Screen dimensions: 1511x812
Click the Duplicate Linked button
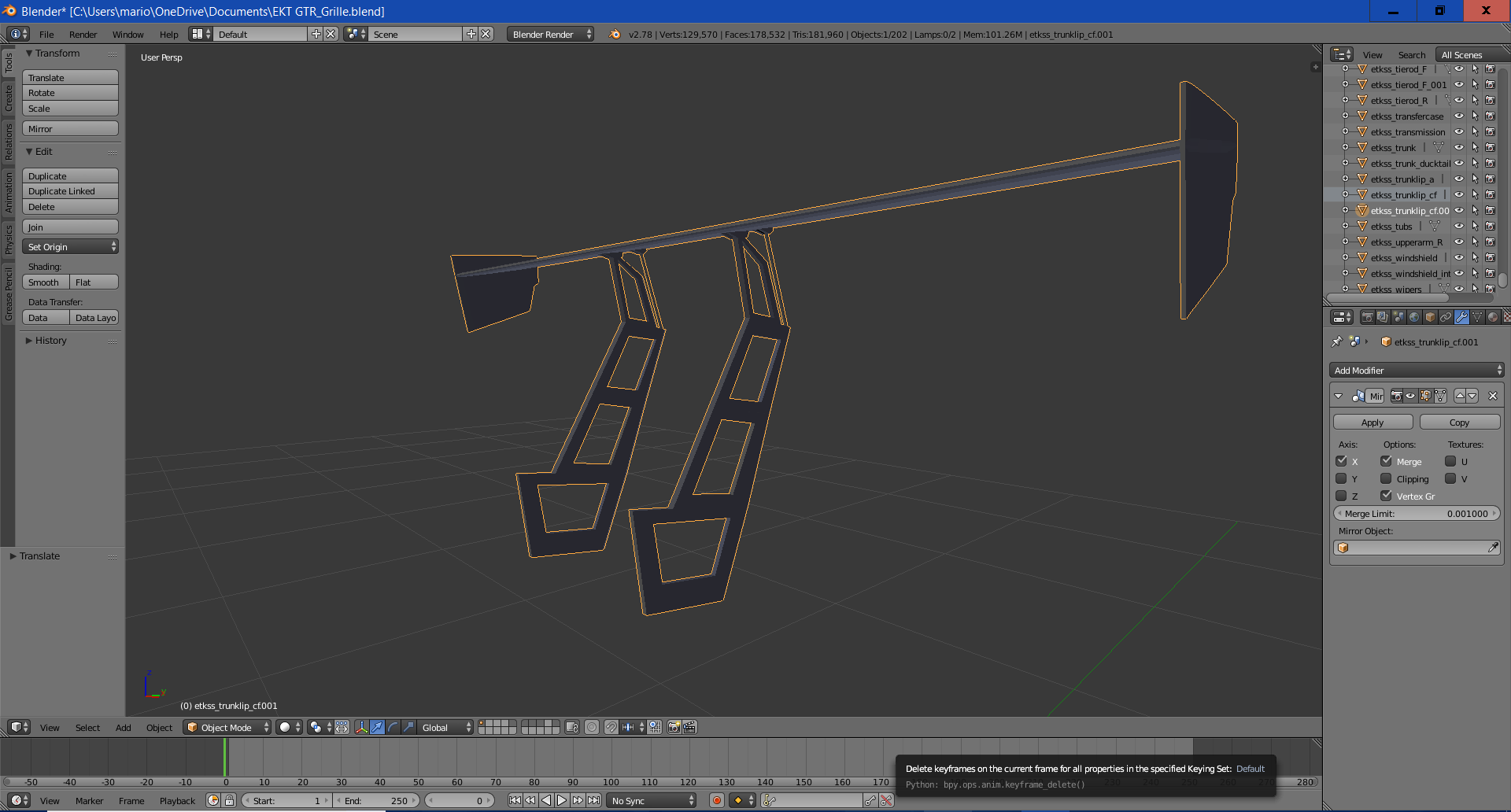[70, 191]
